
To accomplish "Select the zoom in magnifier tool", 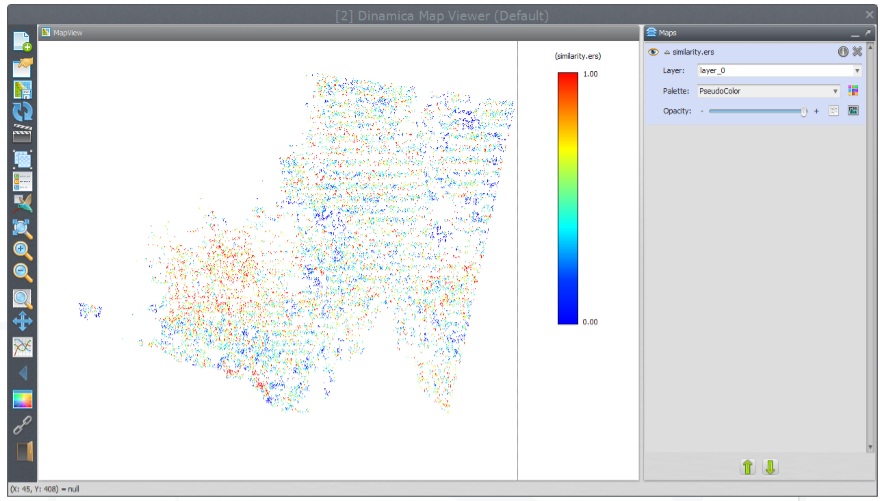I will point(22,250).
